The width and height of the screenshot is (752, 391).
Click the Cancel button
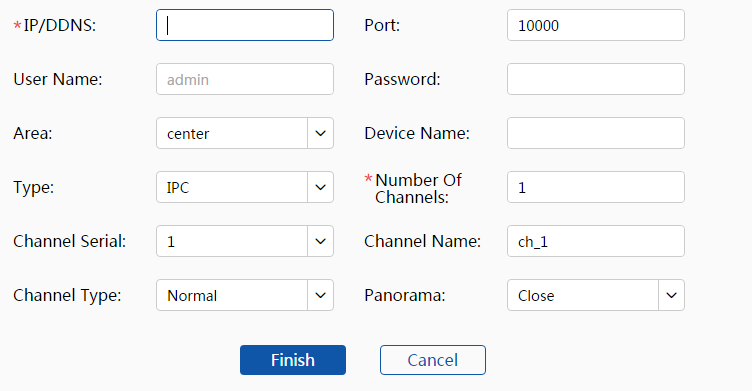click(x=433, y=360)
